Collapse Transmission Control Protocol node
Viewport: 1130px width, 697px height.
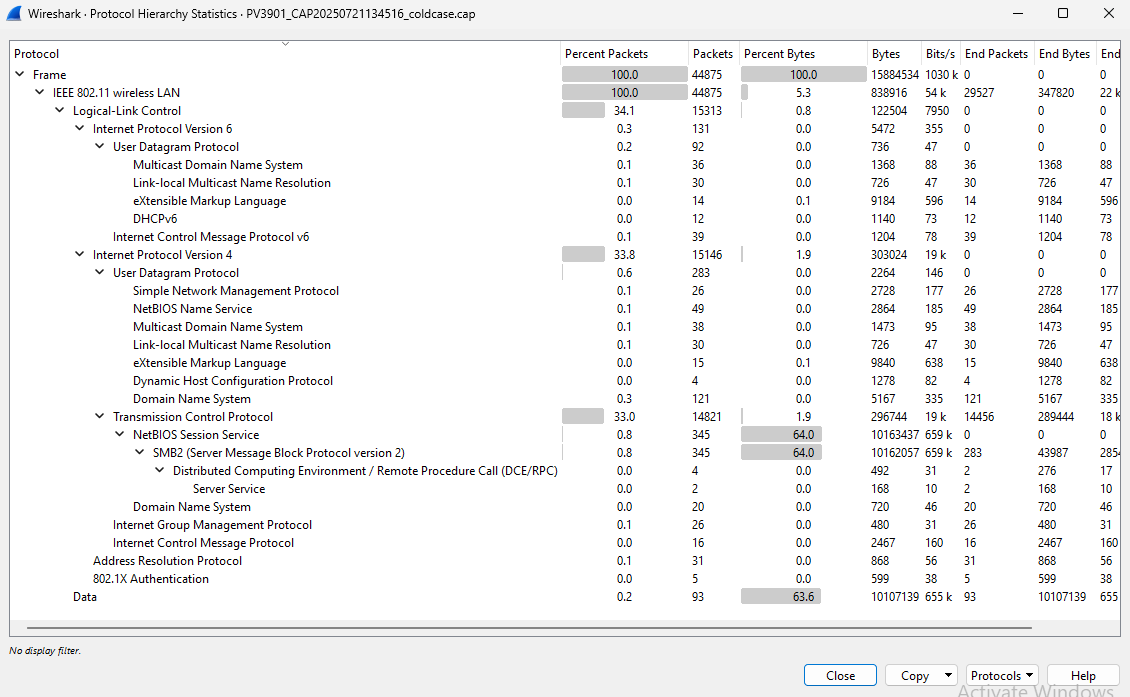pyautogui.click(x=100, y=417)
